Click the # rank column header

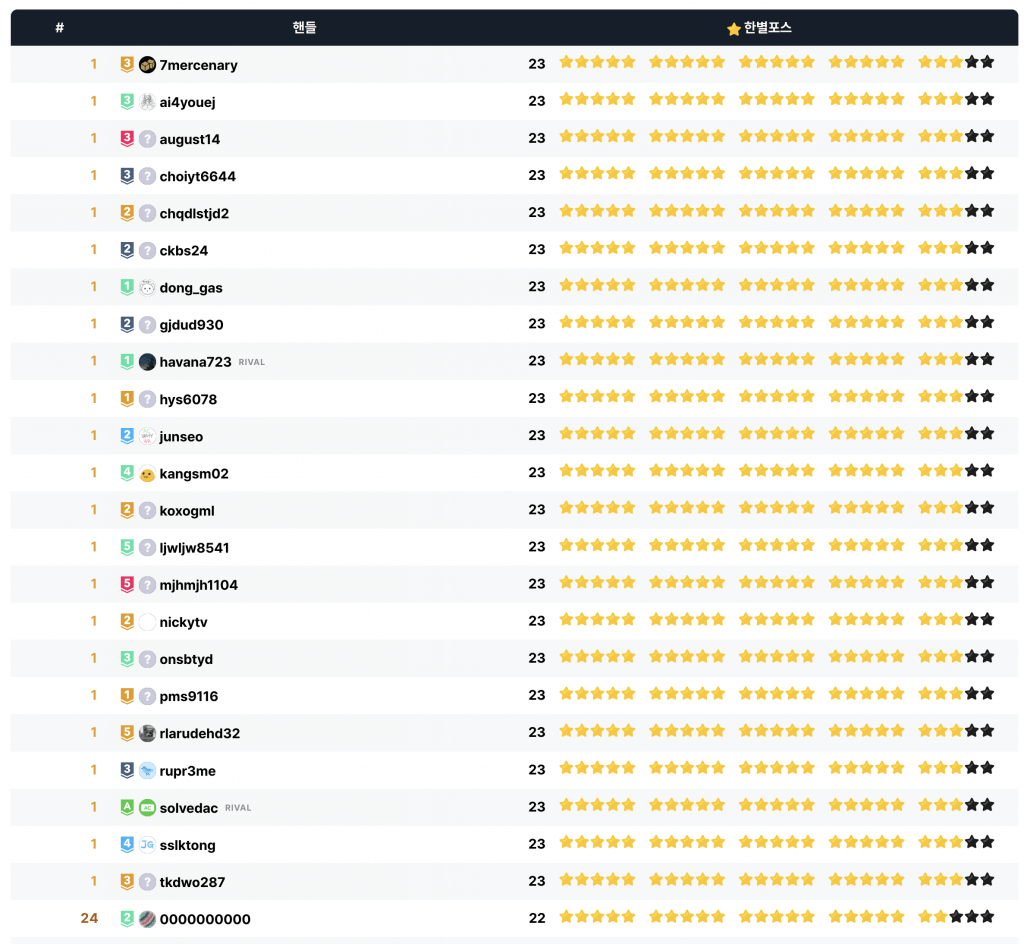[x=60, y=28]
